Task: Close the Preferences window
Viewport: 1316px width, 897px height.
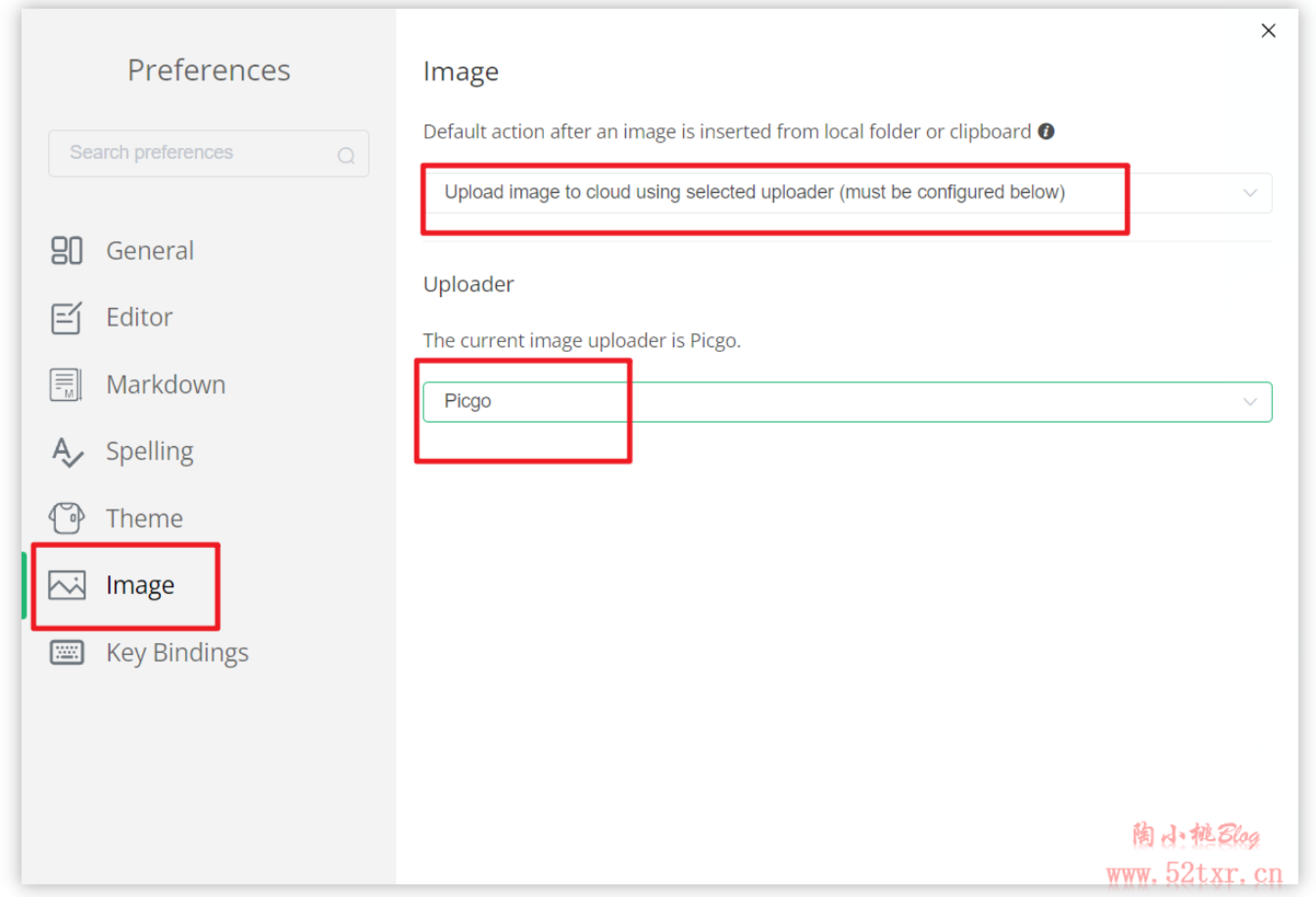Action: click(1268, 31)
